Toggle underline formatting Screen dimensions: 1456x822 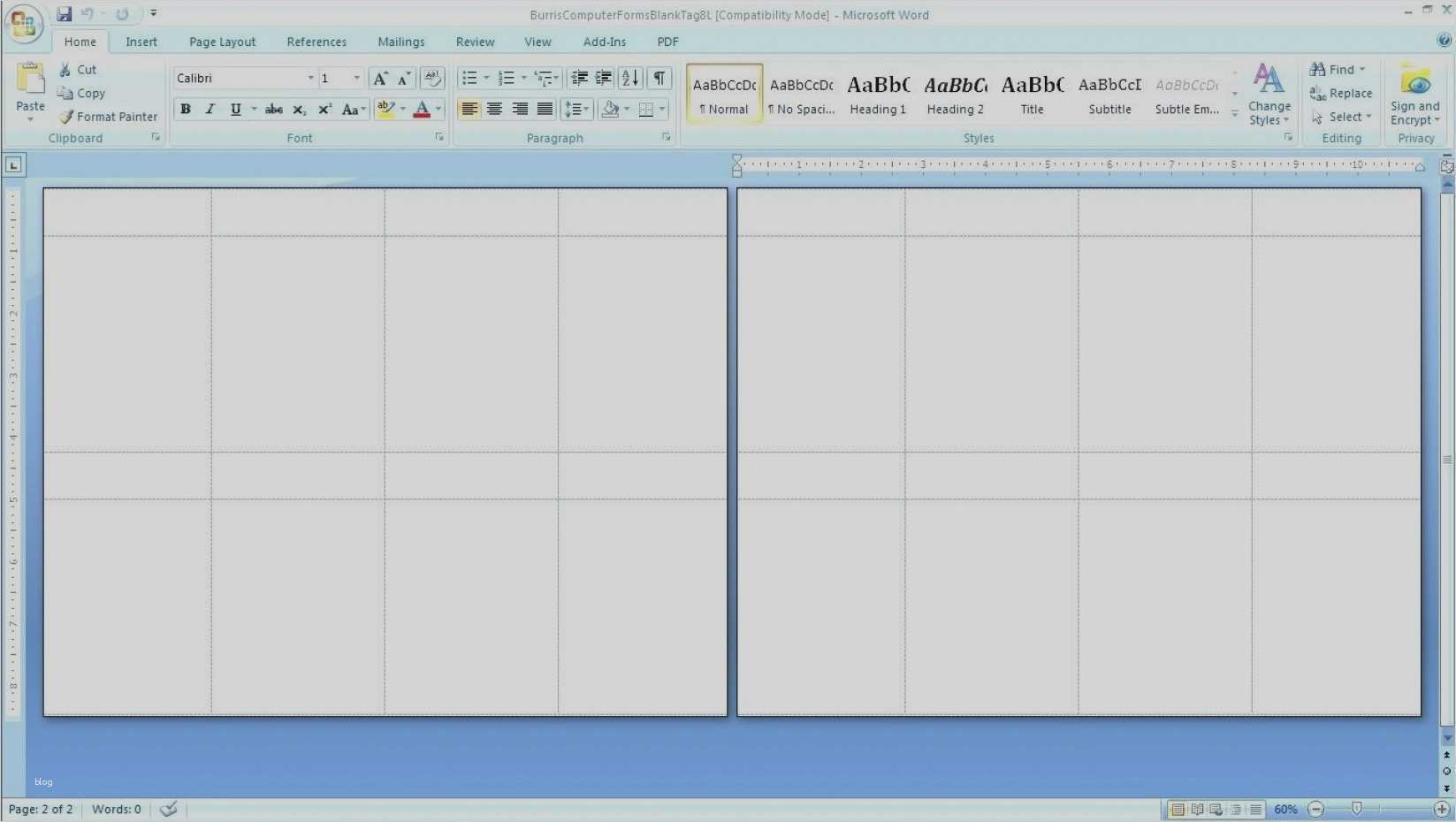pyautogui.click(x=235, y=110)
